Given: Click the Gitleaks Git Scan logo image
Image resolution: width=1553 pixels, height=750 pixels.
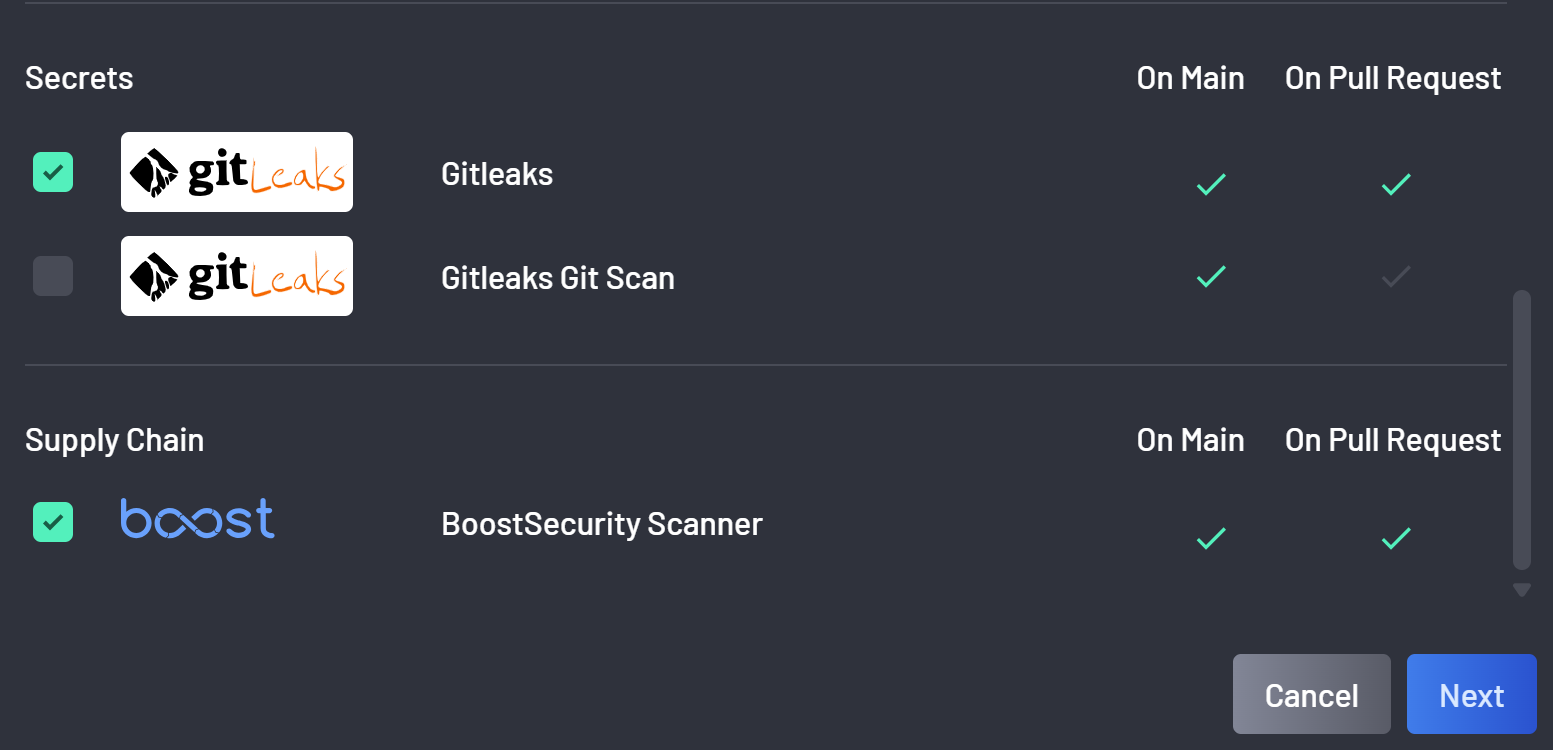Looking at the screenshot, I should pos(237,276).
